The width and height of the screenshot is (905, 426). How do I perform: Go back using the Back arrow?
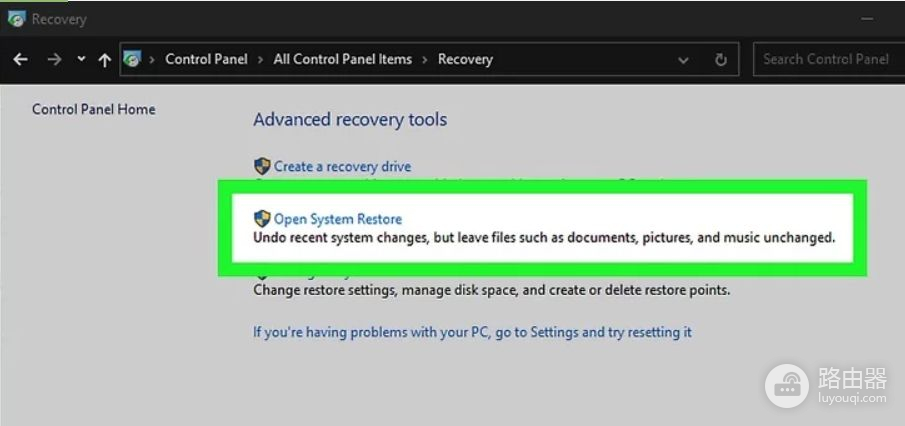[20, 60]
